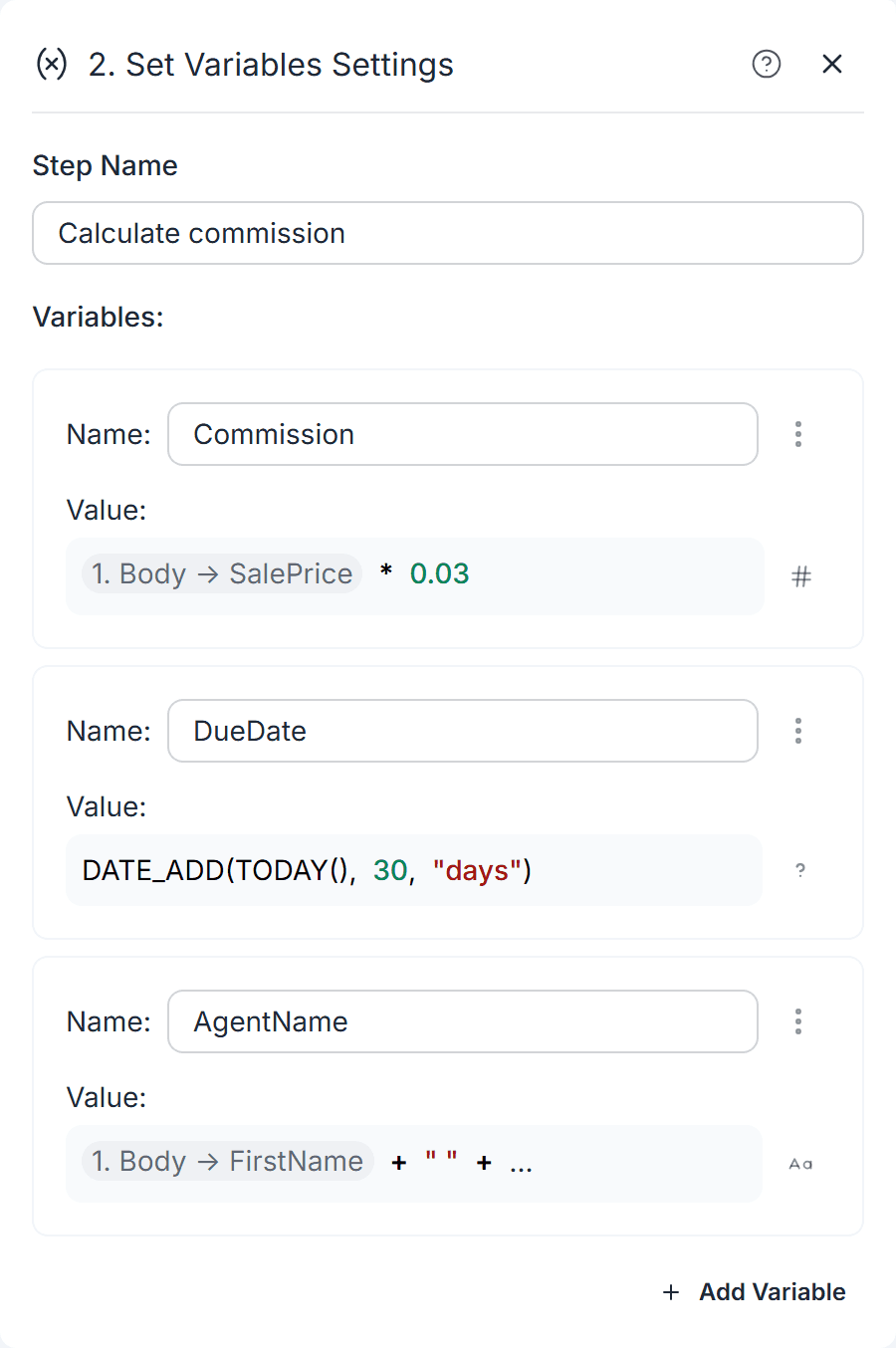Click the DATE_ADD(TODAY(), 30, "days") formula field

pyautogui.click(x=414, y=870)
